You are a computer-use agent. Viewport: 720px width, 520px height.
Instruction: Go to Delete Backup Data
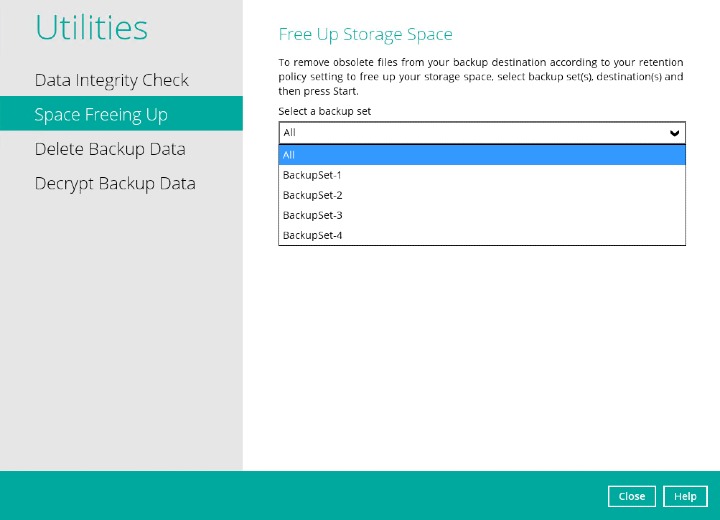pos(110,149)
